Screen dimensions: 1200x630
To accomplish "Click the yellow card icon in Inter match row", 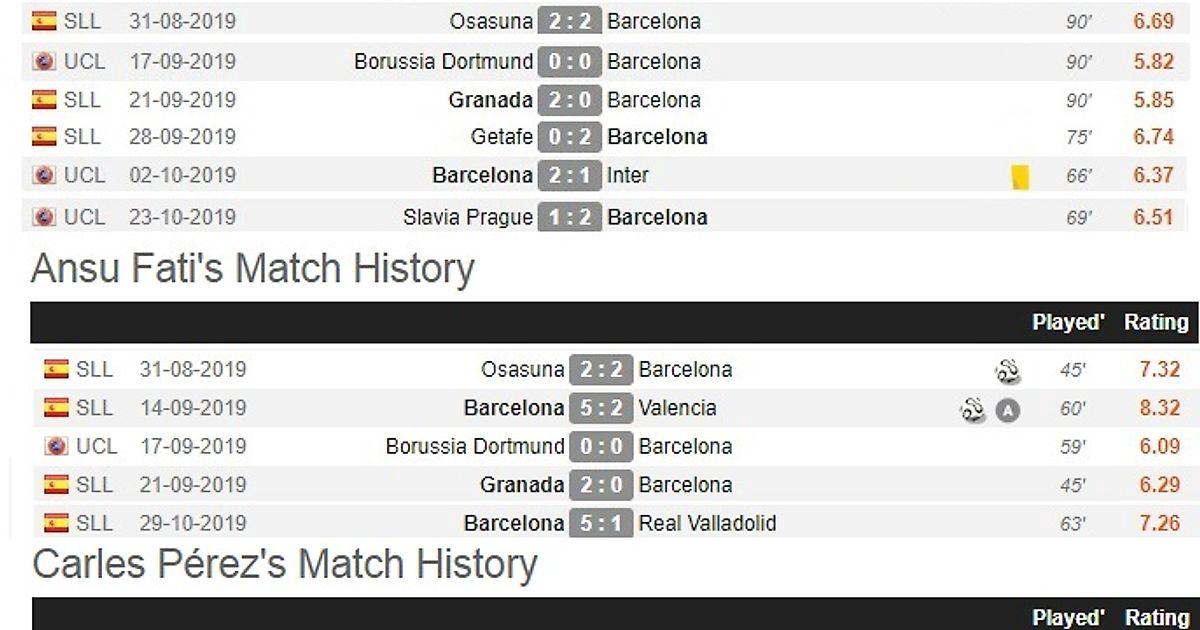I will (1020, 177).
